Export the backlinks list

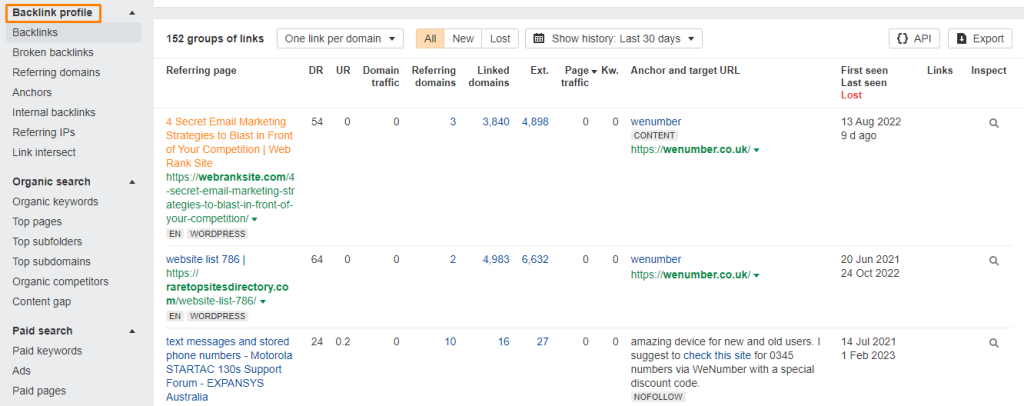(x=980, y=39)
